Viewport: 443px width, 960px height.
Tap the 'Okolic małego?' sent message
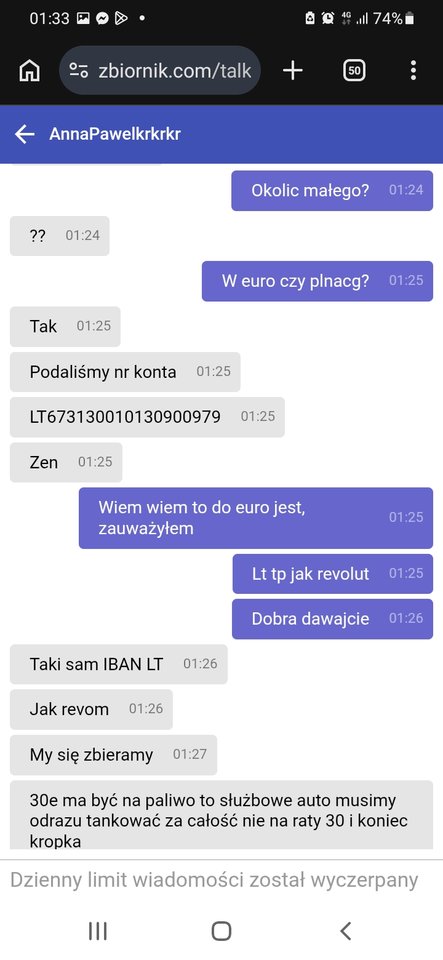click(x=332, y=190)
